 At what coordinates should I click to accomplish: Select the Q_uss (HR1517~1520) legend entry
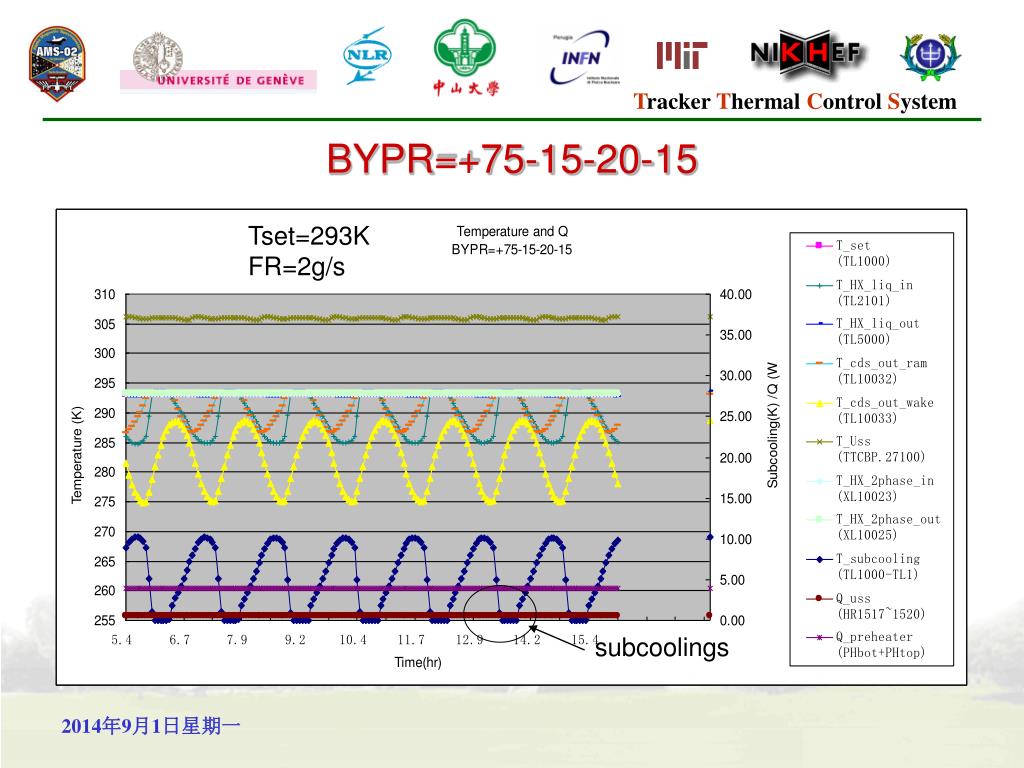point(865,605)
